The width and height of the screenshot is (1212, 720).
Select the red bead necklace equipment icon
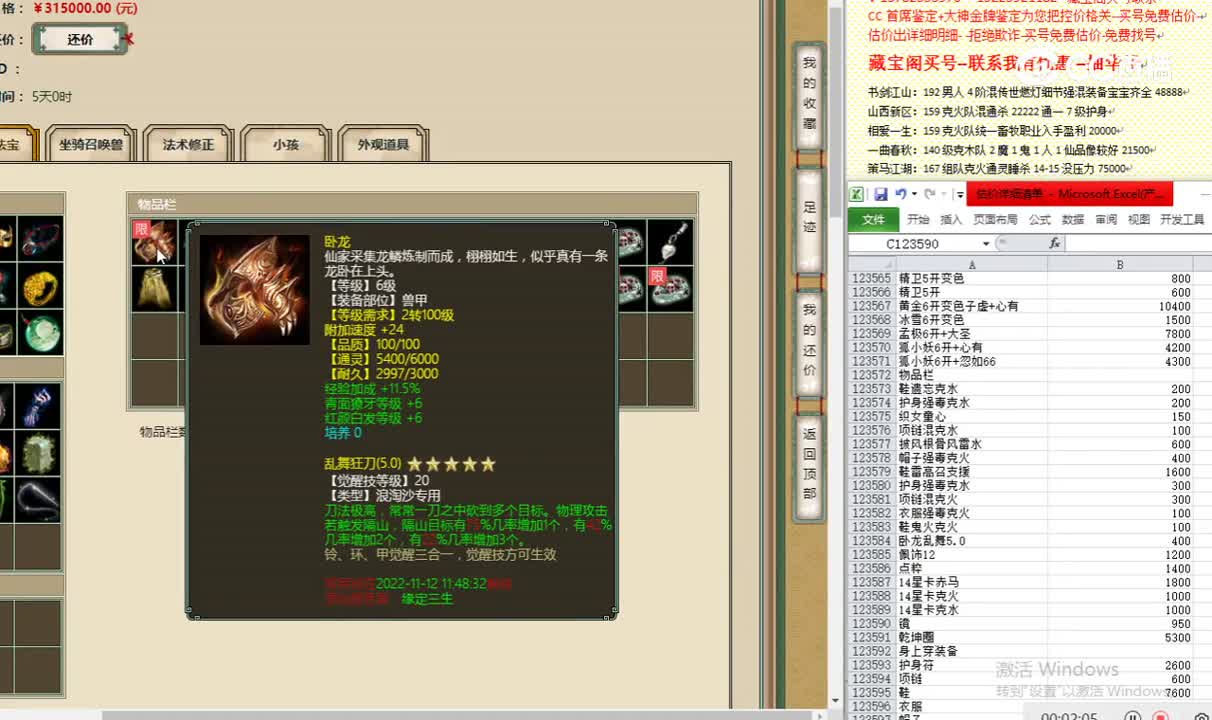click(40, 240)
